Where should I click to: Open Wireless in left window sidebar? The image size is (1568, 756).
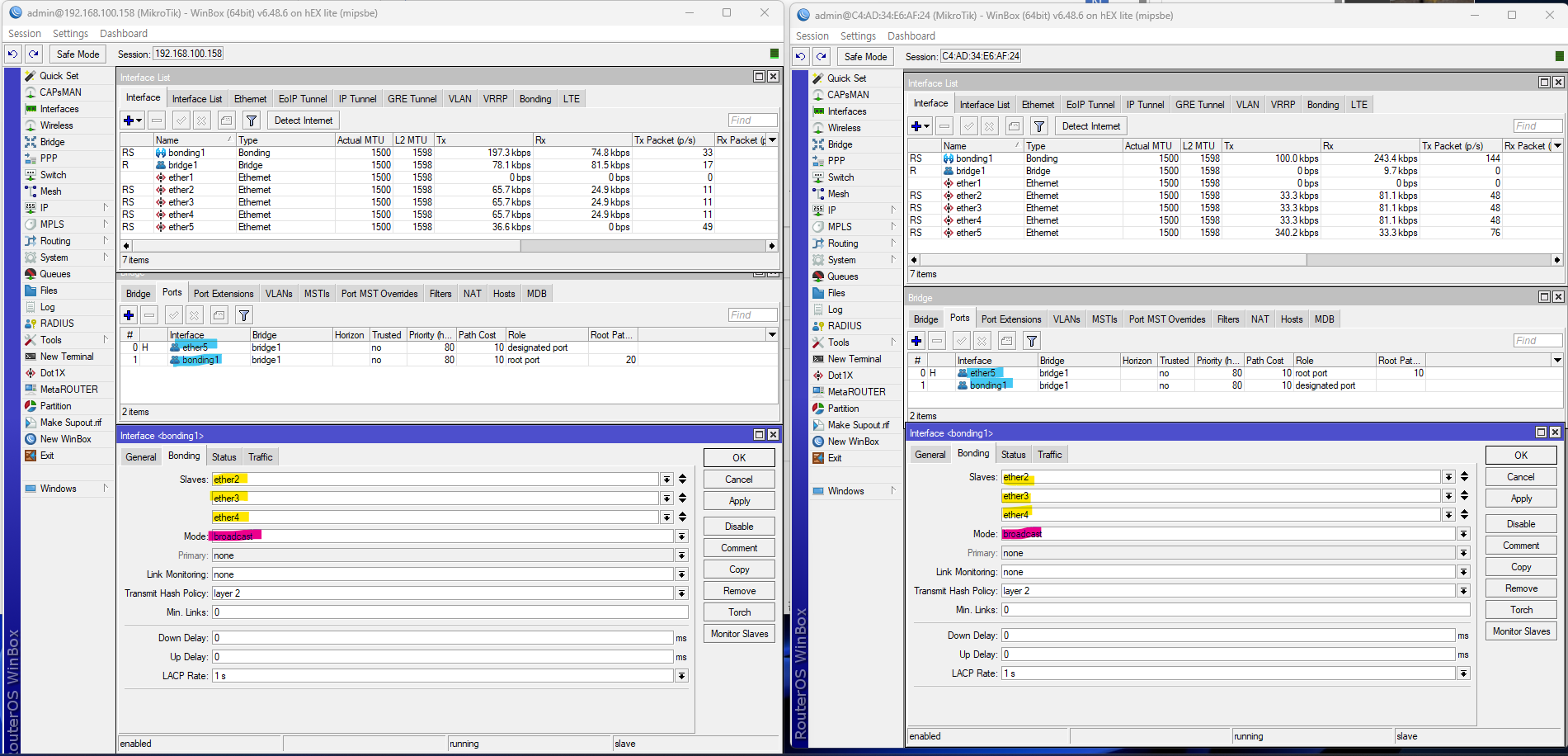[56, 125]
